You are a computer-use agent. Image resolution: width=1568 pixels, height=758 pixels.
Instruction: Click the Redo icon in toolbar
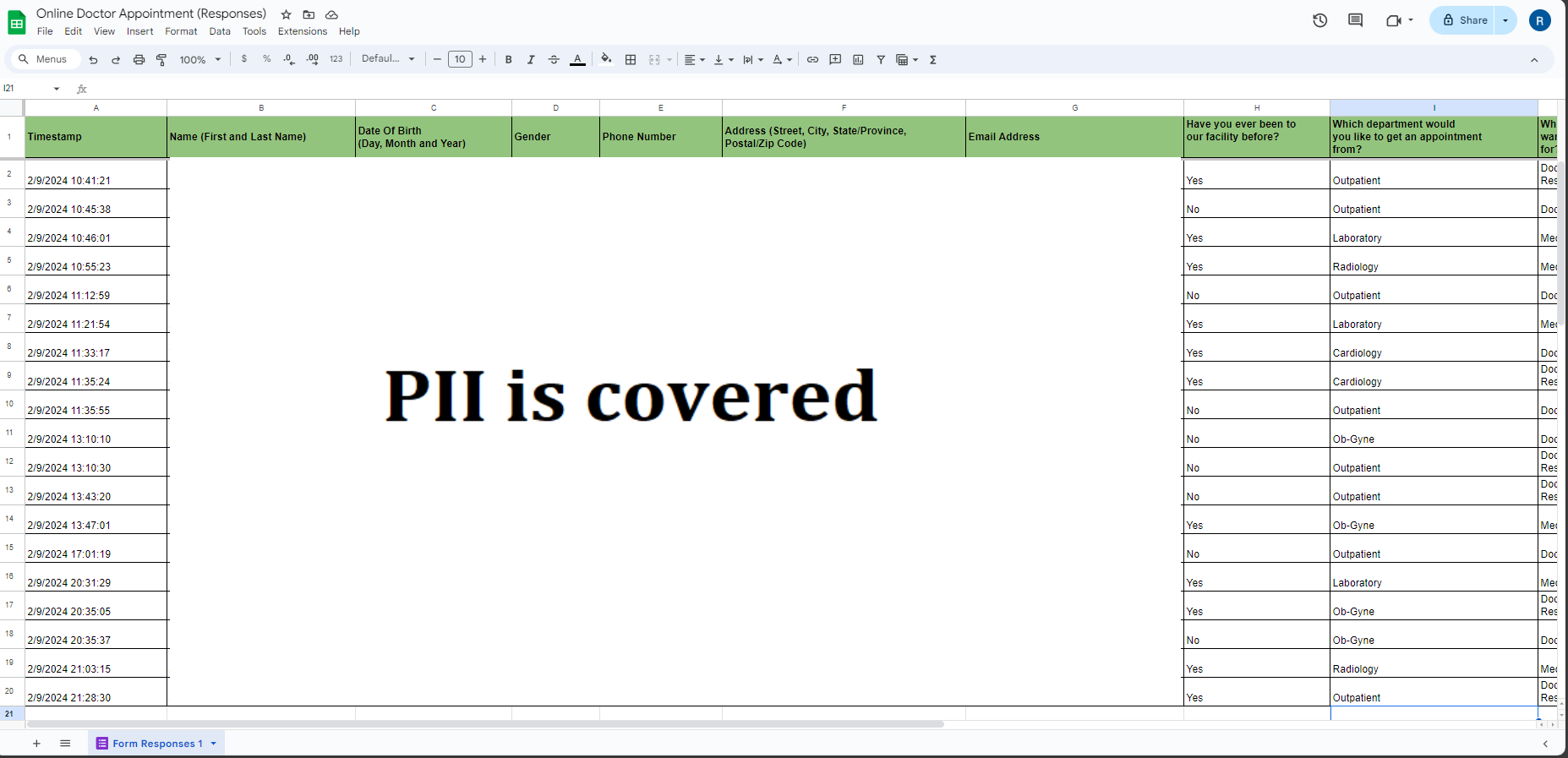[x=116, y=60]
